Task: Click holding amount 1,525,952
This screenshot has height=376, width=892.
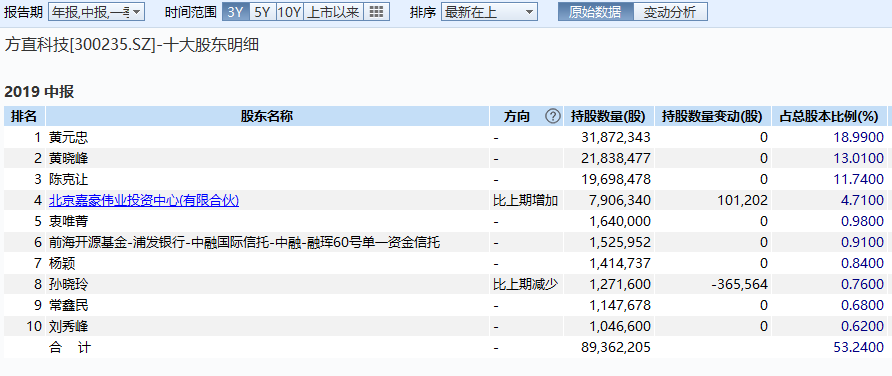Action: (x=620, y=242)
